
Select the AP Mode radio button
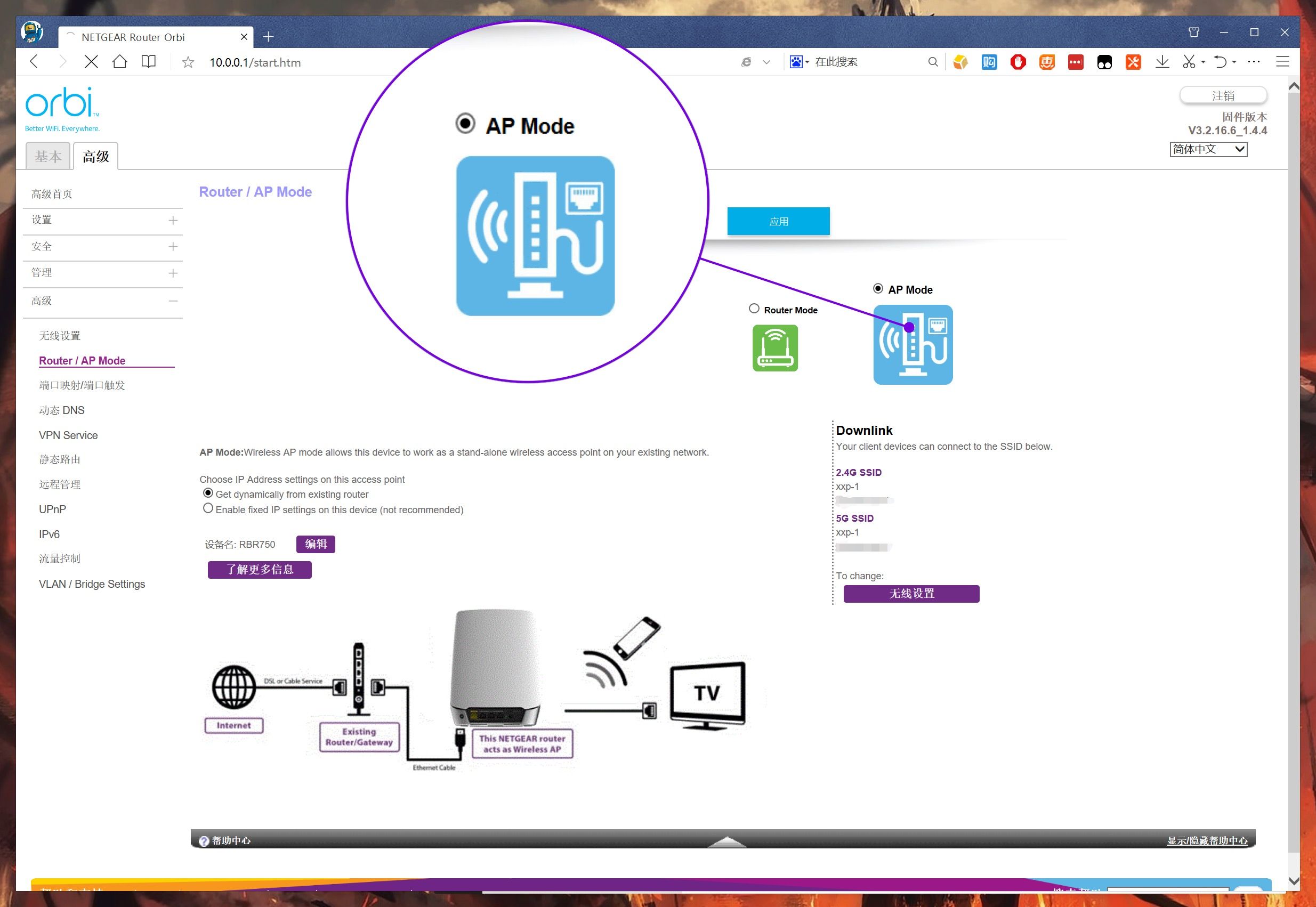[x=878, y=289]
